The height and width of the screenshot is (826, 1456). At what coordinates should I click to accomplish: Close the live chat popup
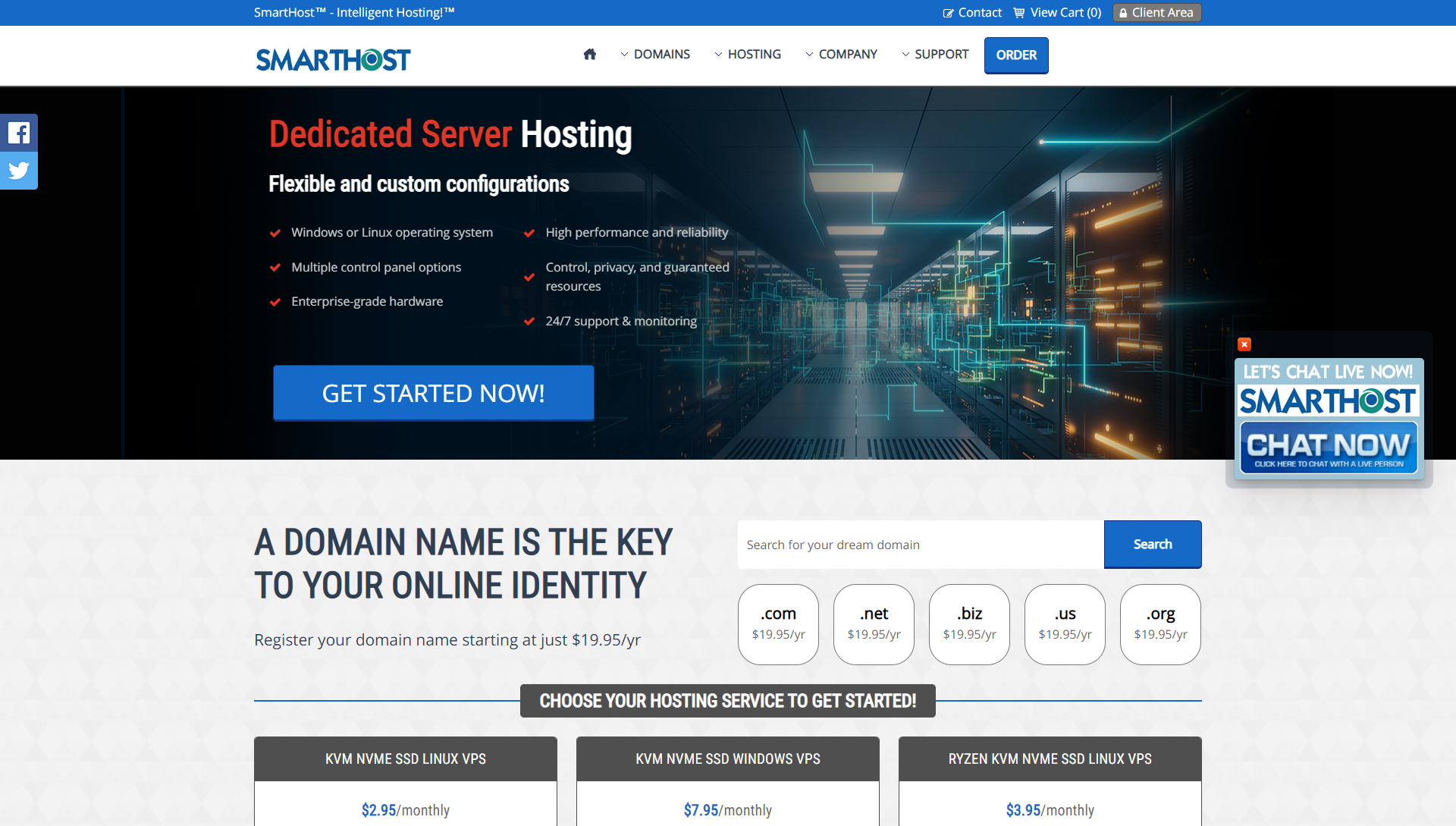click(x=1244, y=344)
